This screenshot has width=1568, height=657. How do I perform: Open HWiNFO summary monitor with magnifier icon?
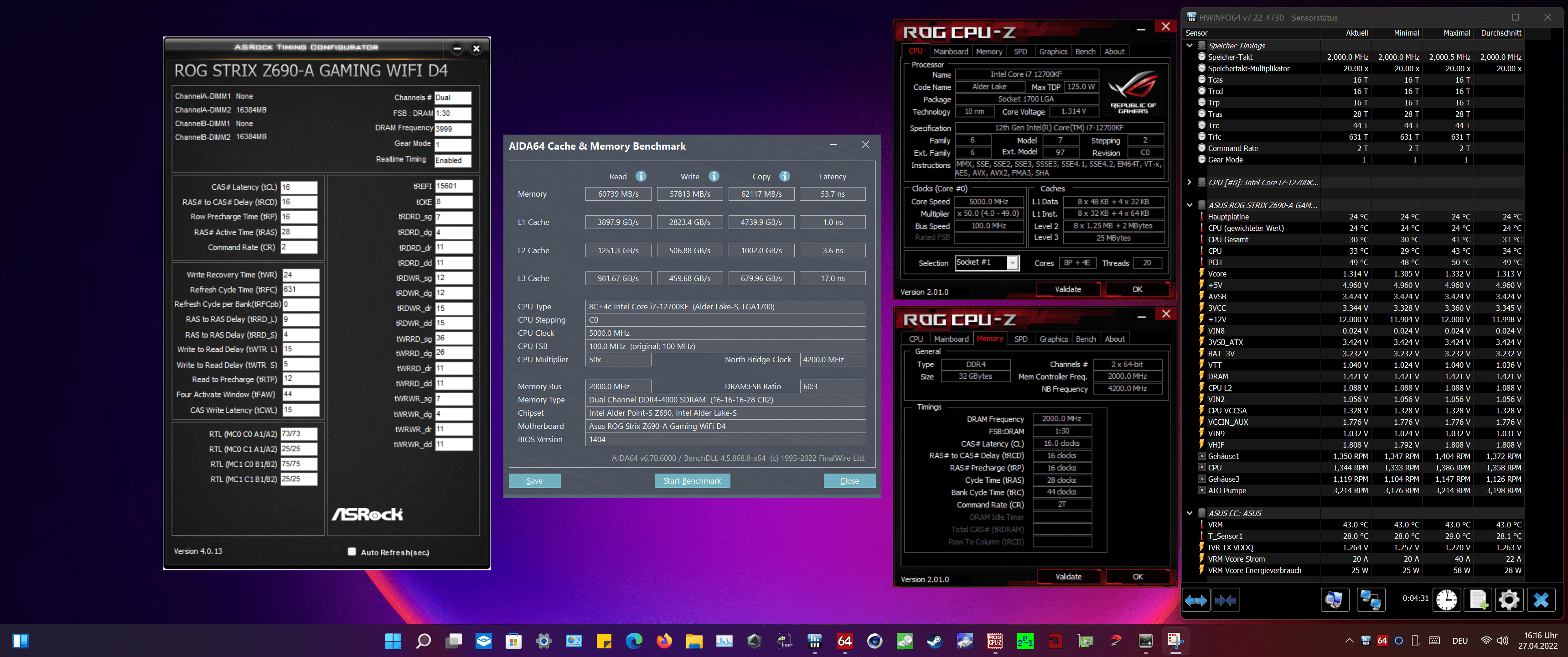point(1334,600)
